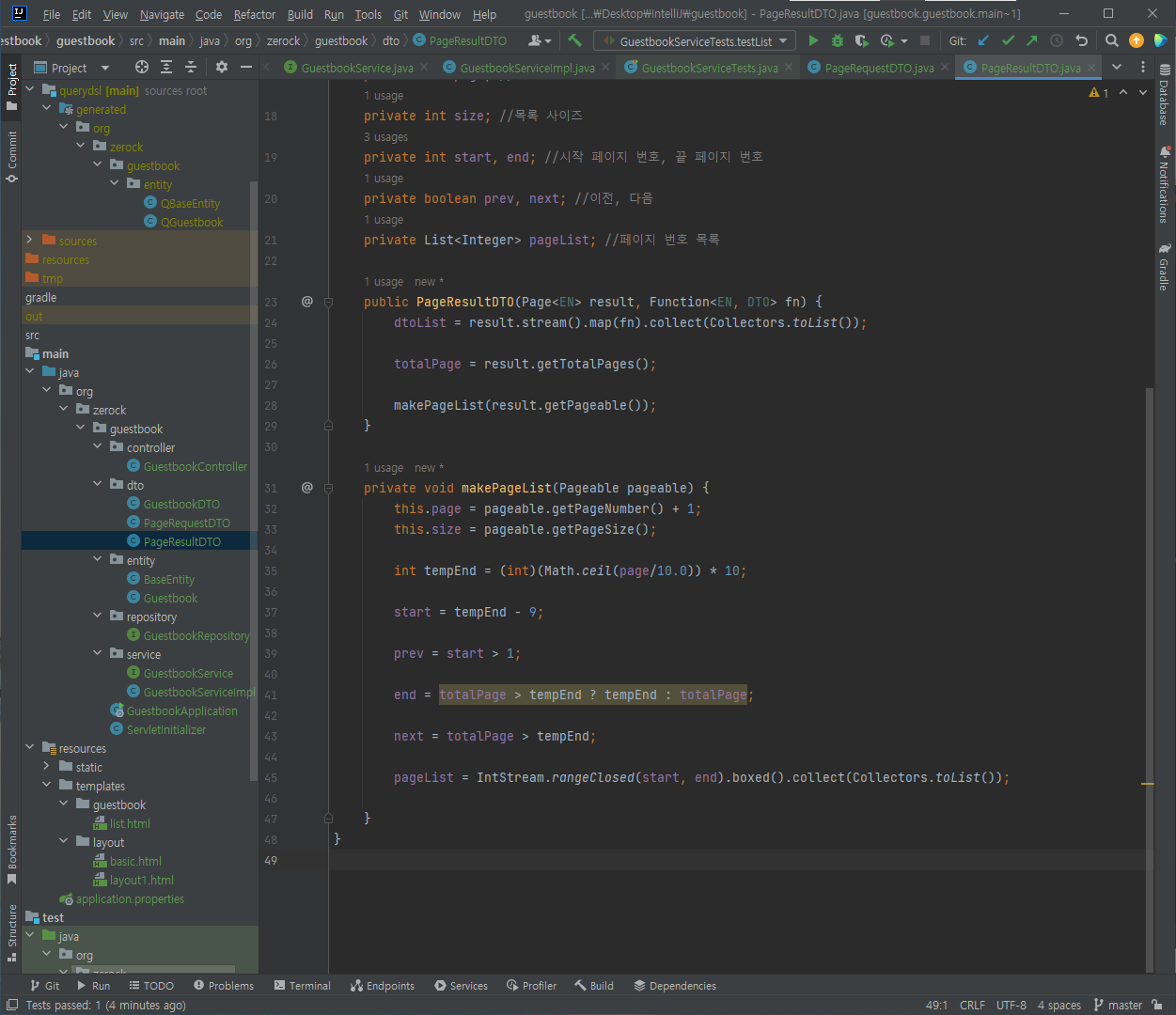
Task: Close the GuestbookService.java editor tab
Action: click(x=424, y=67)
